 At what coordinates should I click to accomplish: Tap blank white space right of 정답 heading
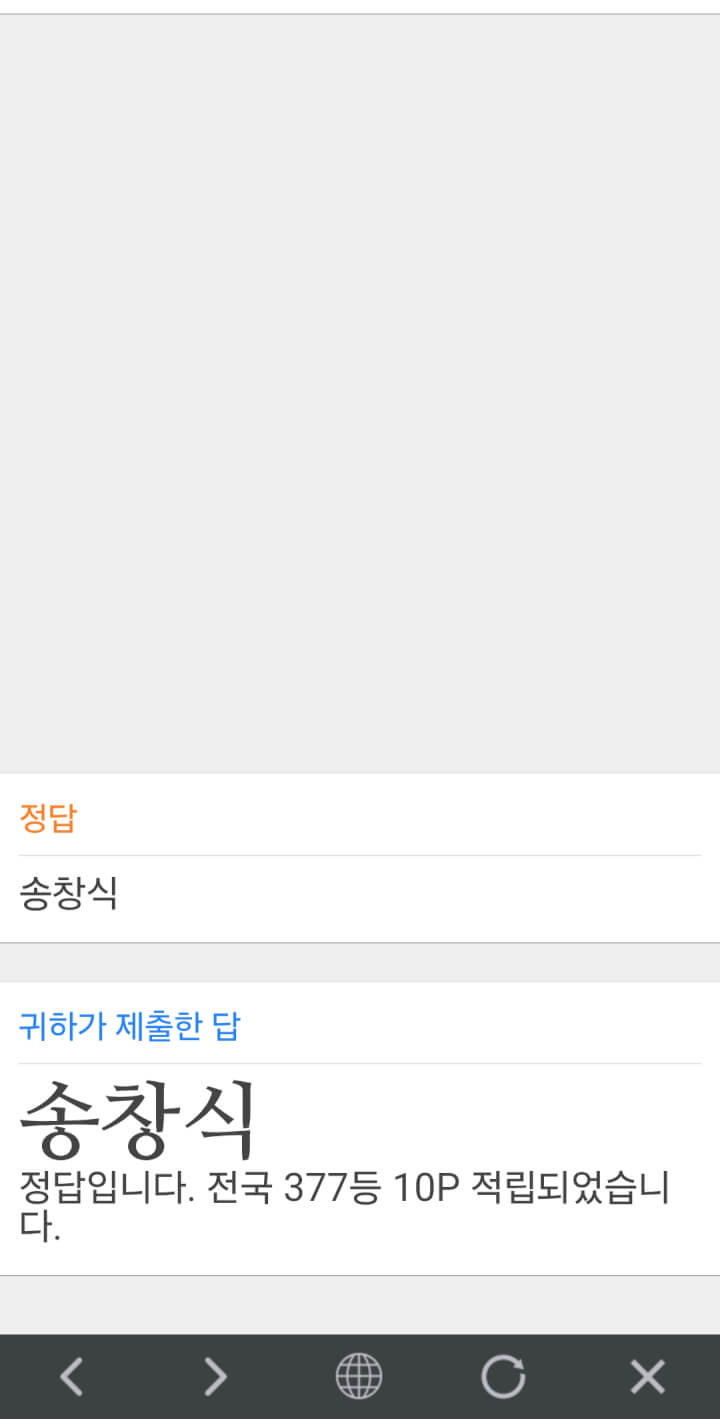click(x=400, y=818)
